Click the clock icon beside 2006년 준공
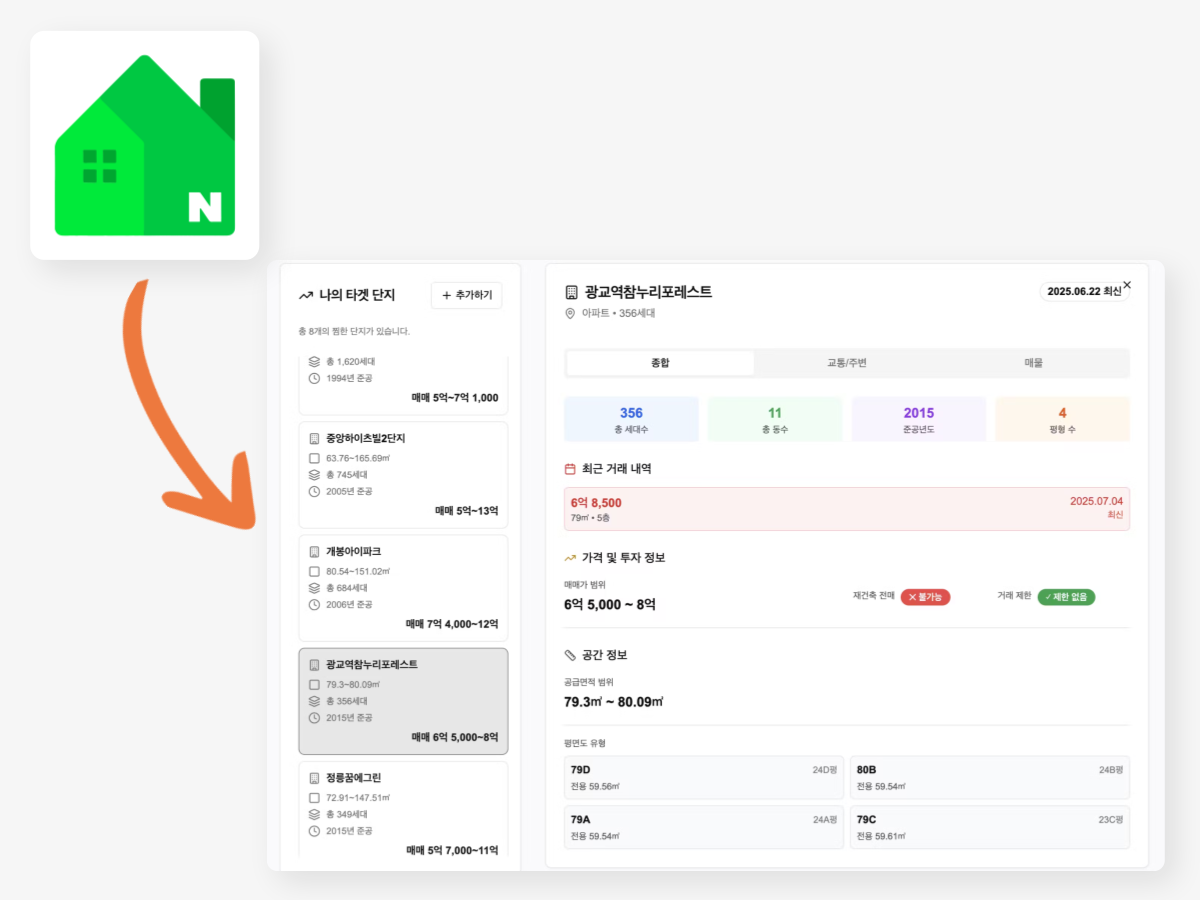This screenshot has height=900, width=1200. [314, 605]
